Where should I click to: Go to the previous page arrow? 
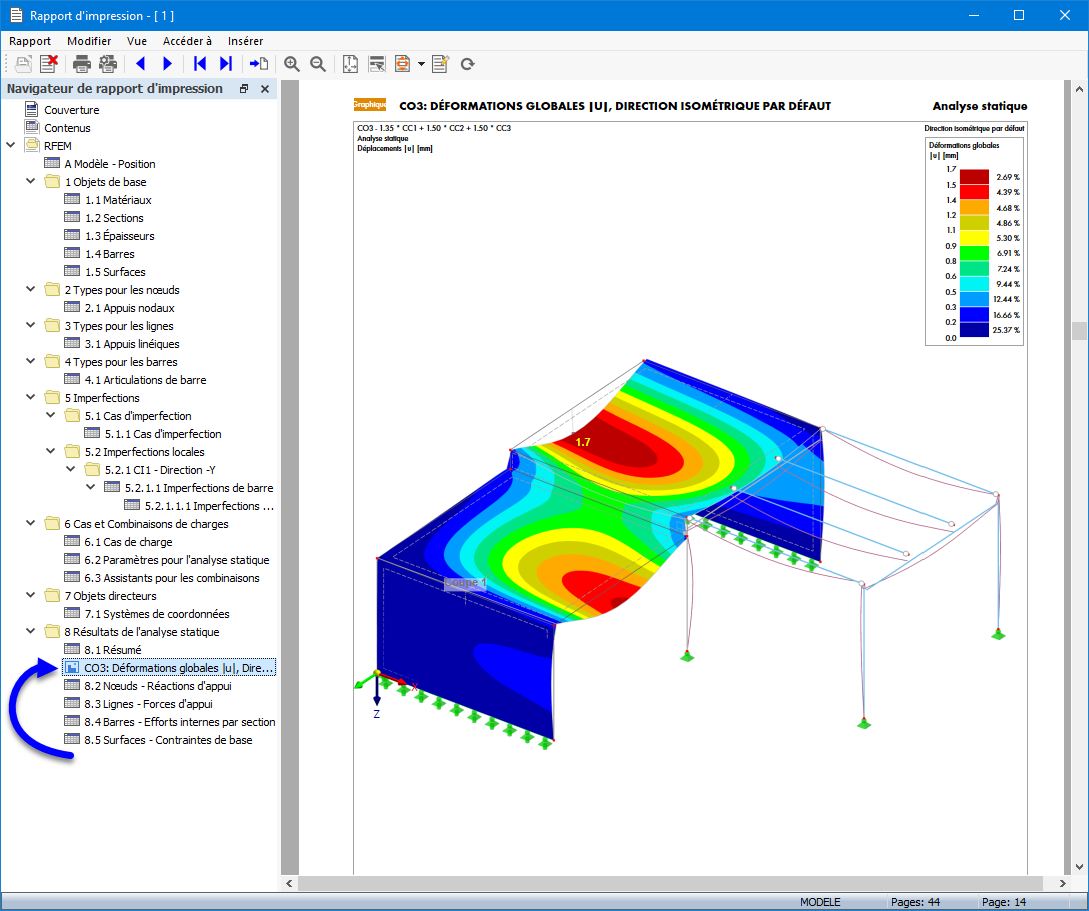[x=140, y=64]
